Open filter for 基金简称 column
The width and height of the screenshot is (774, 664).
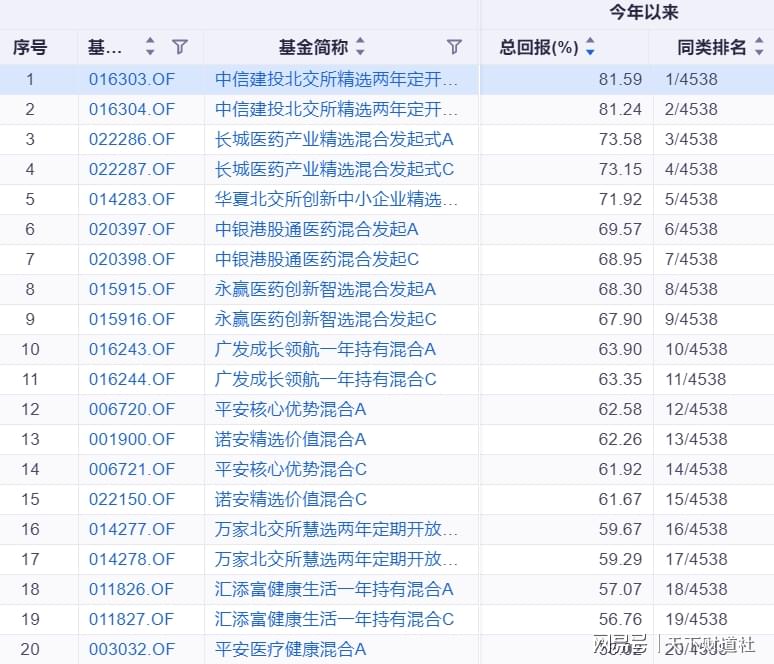[454, 47]
